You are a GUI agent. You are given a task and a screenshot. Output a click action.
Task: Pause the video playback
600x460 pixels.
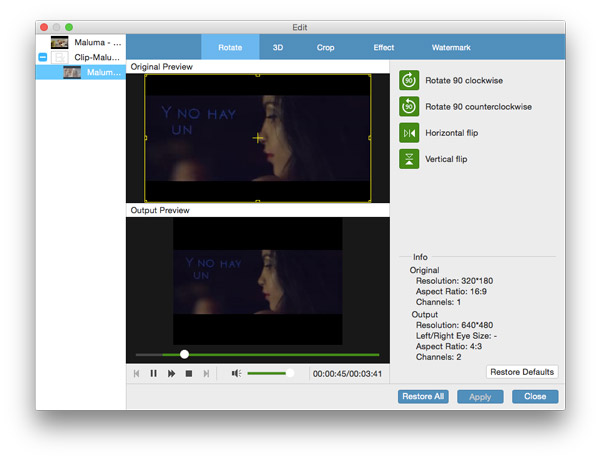pos(153,373)
